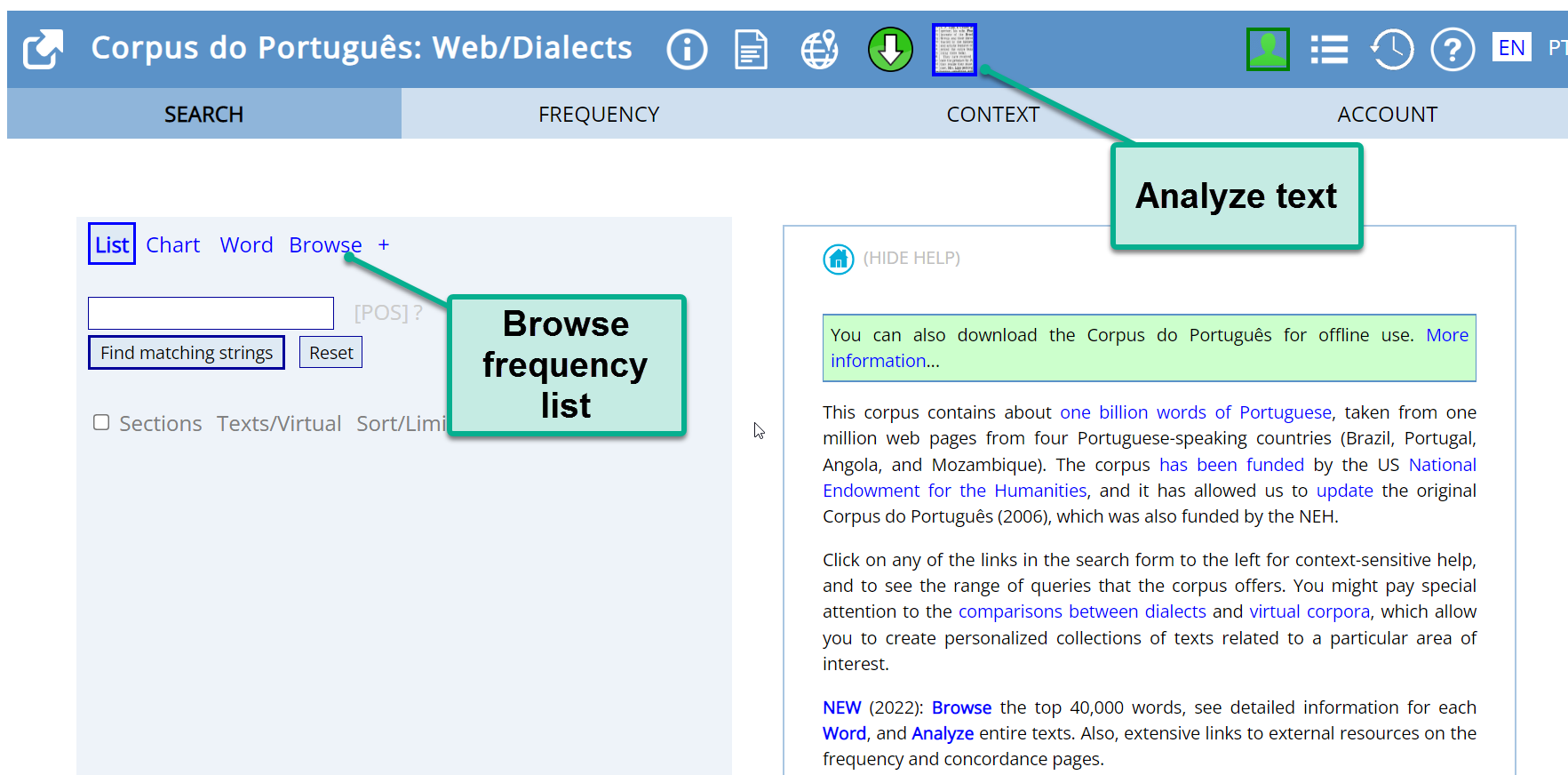This screenshot has width=1568, height=775.
Task: Open the CONTEXT tab
Action: click(x=992, y=114)
